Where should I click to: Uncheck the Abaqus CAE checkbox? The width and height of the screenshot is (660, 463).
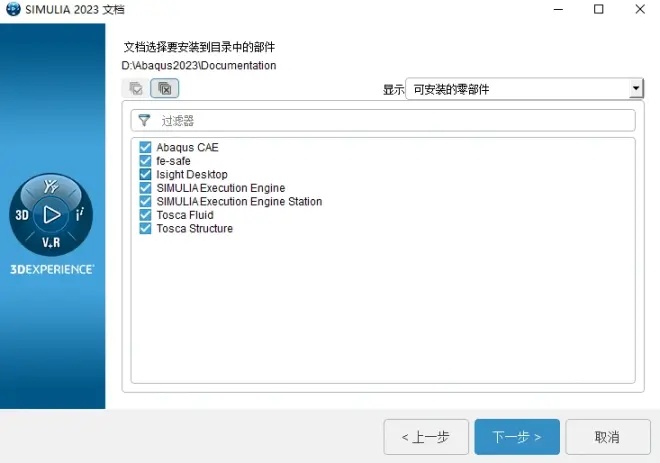click(x=145, y=147)
